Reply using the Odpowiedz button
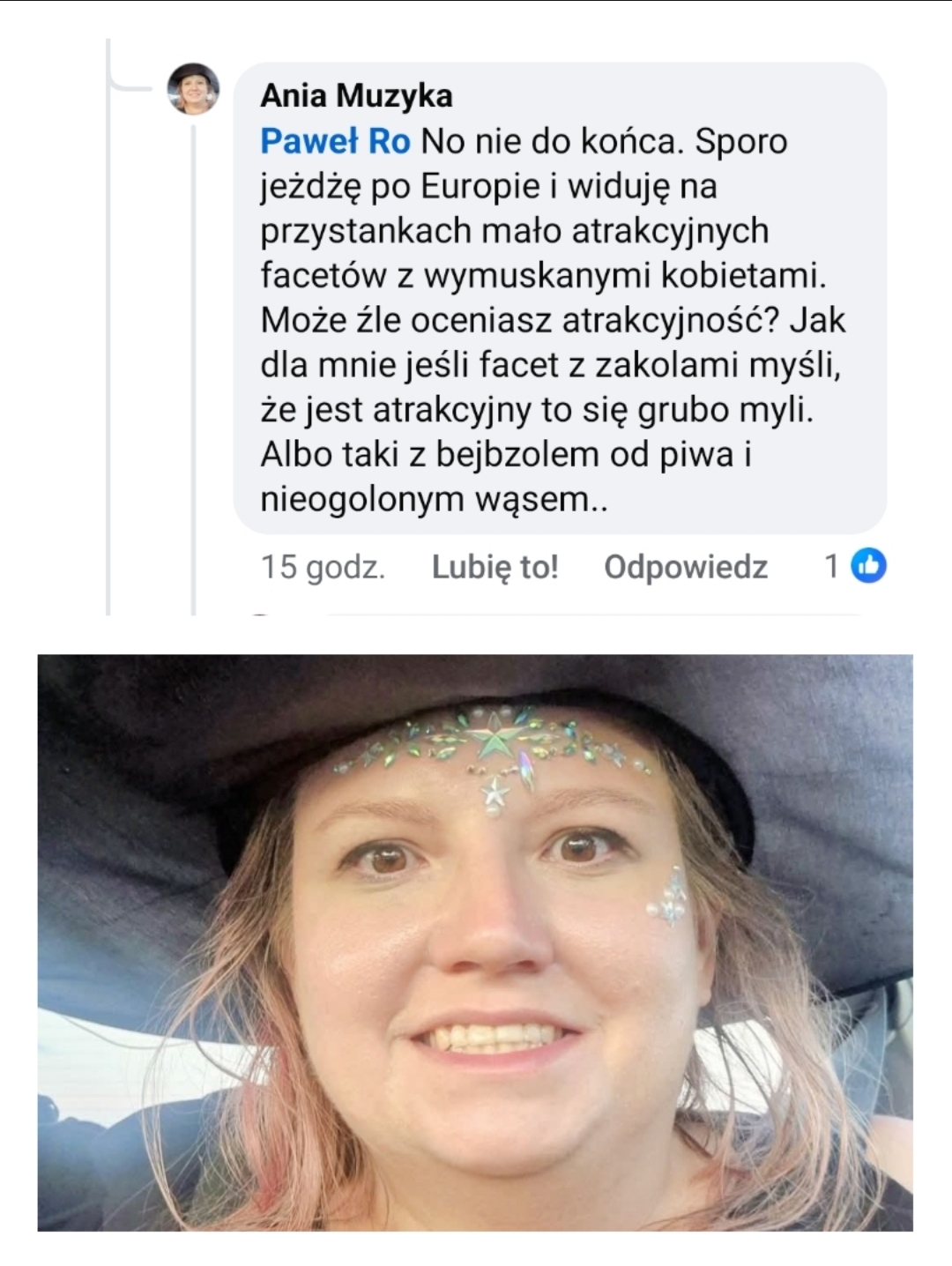This screenshot has height=1266, width=952. coord(686,567)
